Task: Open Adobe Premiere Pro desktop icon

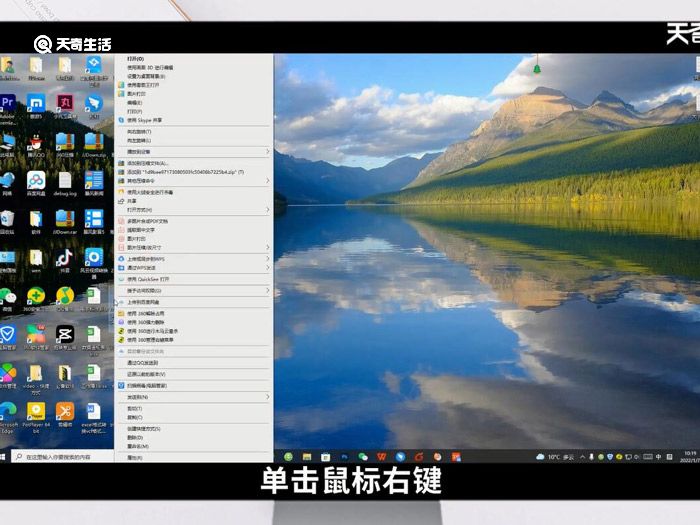Action: pyautogui.click(x=8, y=104)
